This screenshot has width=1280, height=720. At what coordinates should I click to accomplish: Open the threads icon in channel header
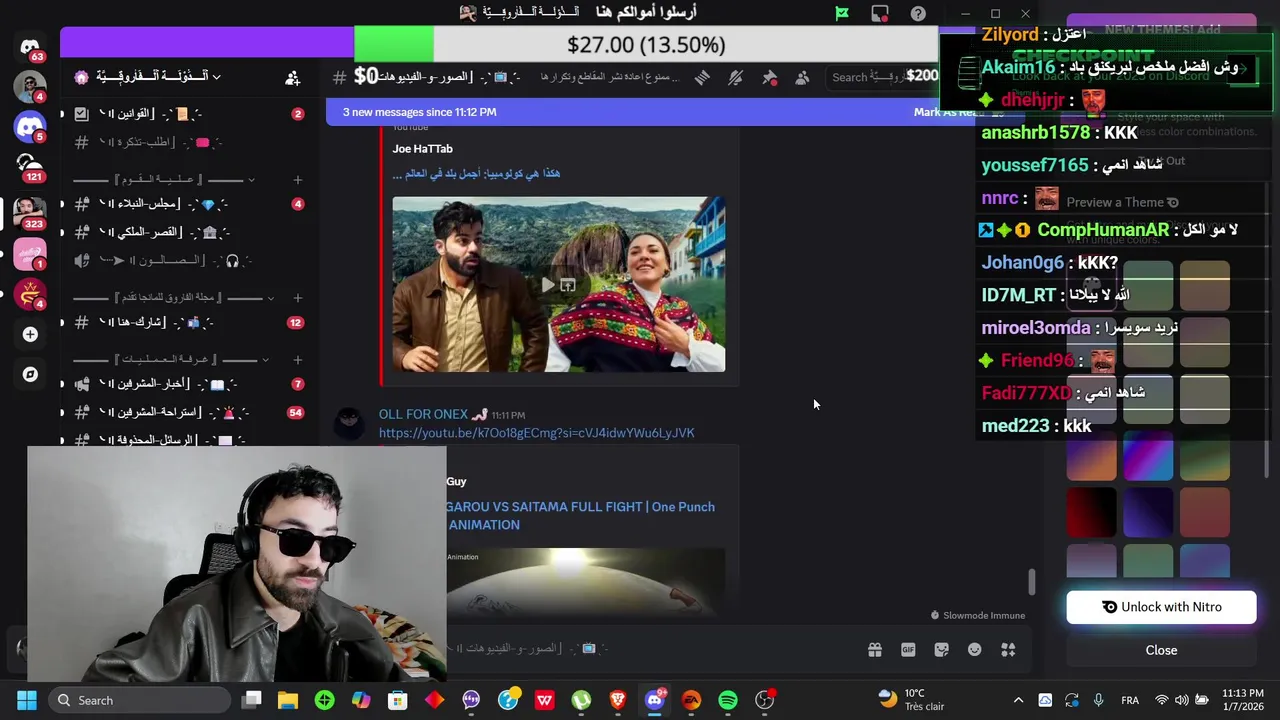702,77
